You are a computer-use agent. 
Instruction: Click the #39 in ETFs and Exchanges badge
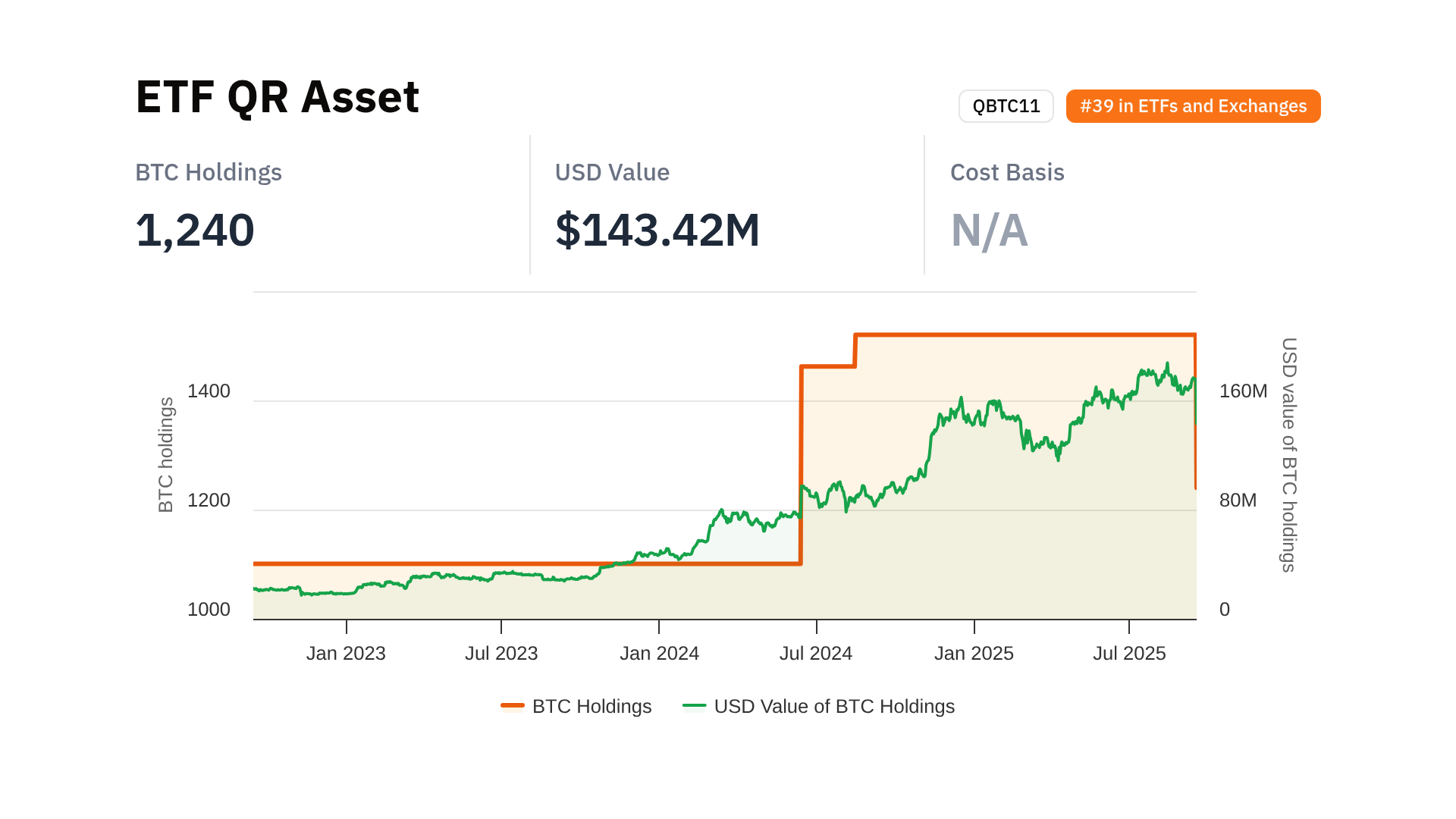[1193, 106]
